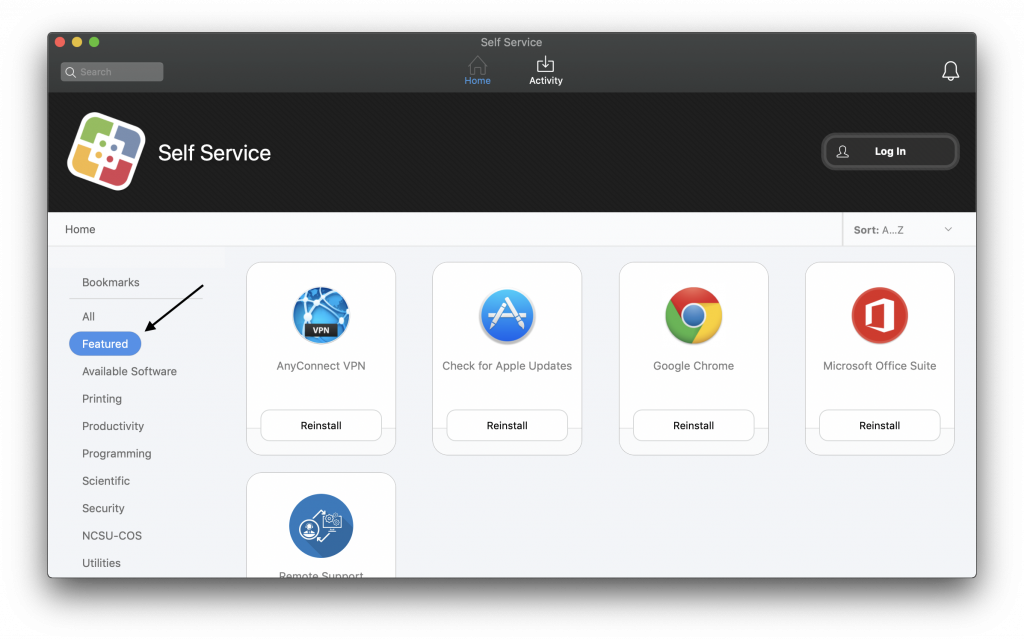Reinstall Microsoft Office Suite
The image size is (1024, 641).
(880, 426)
